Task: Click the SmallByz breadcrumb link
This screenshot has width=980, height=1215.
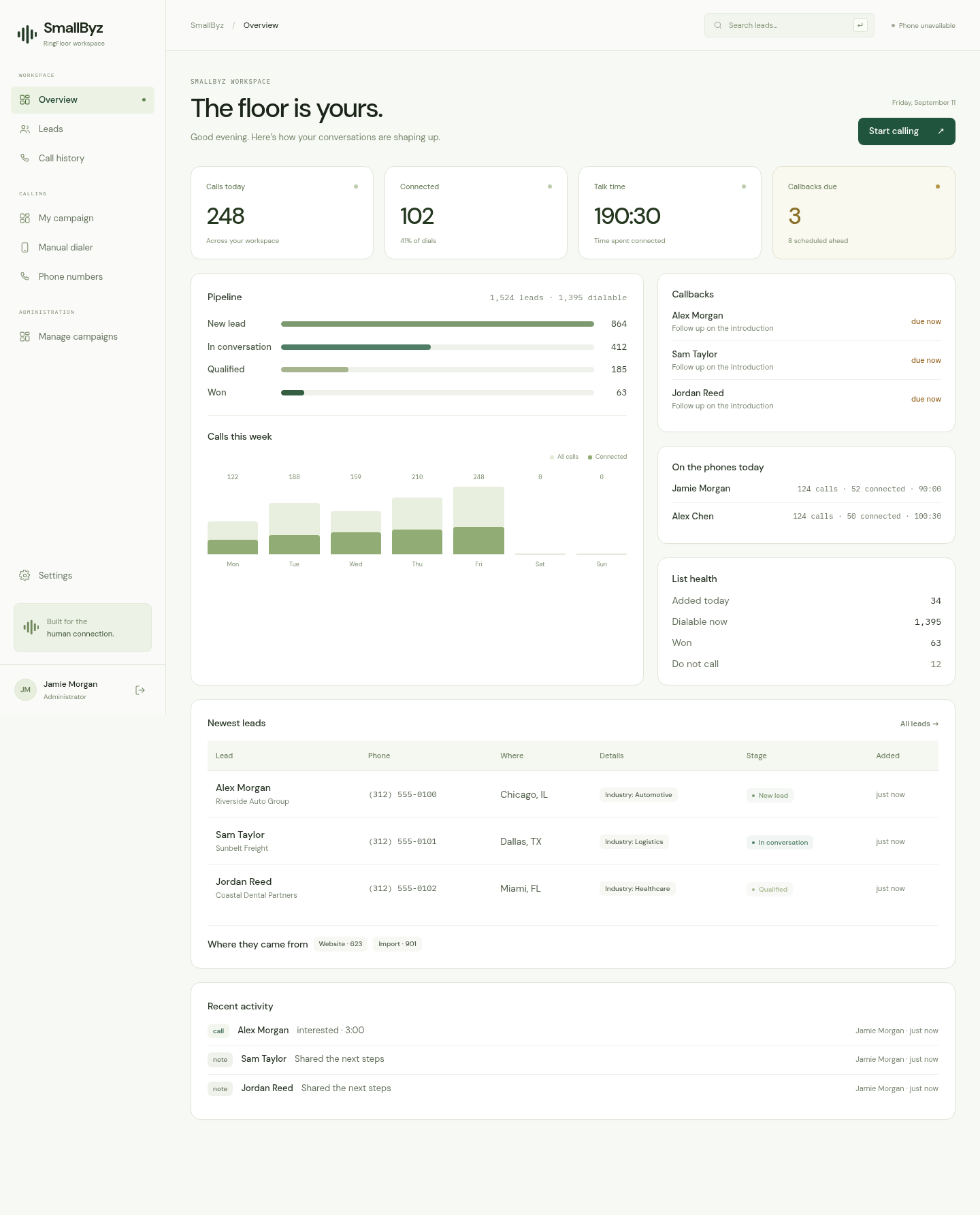Action: coord(207,26)
